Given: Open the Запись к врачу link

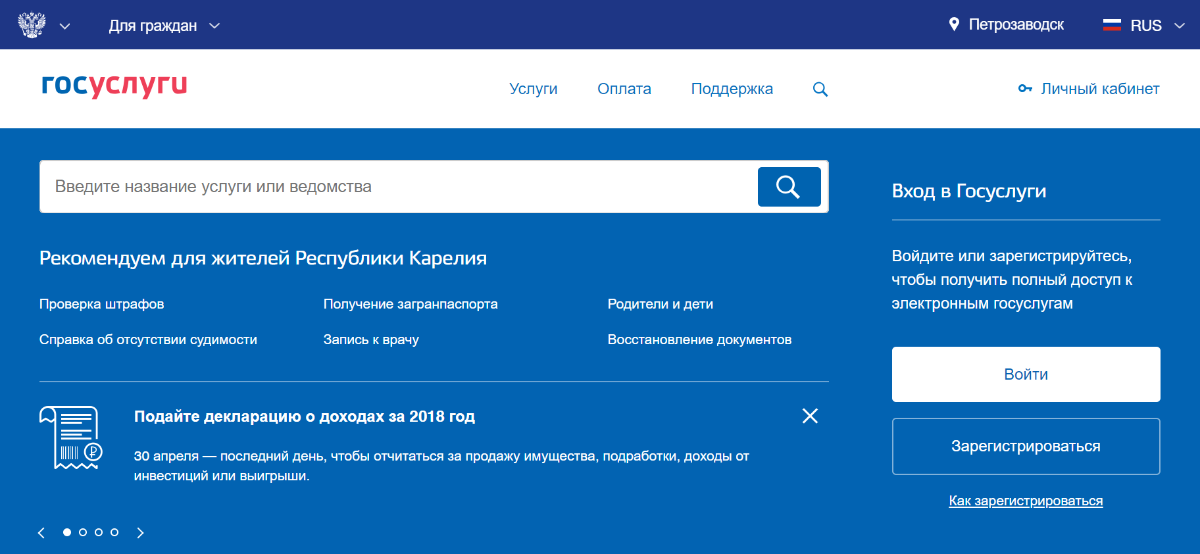Looking at the screenshot, I should click(x=371, y=340).
